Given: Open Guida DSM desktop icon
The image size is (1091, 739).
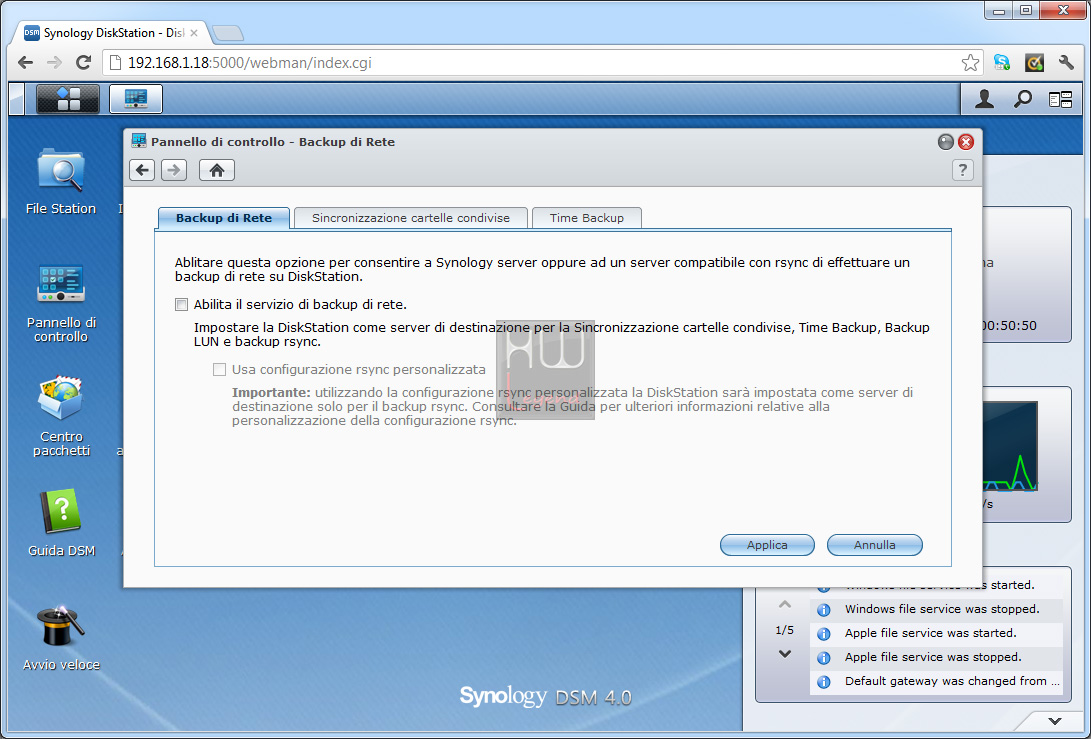Looking at the screenshot, I should 61,523.
